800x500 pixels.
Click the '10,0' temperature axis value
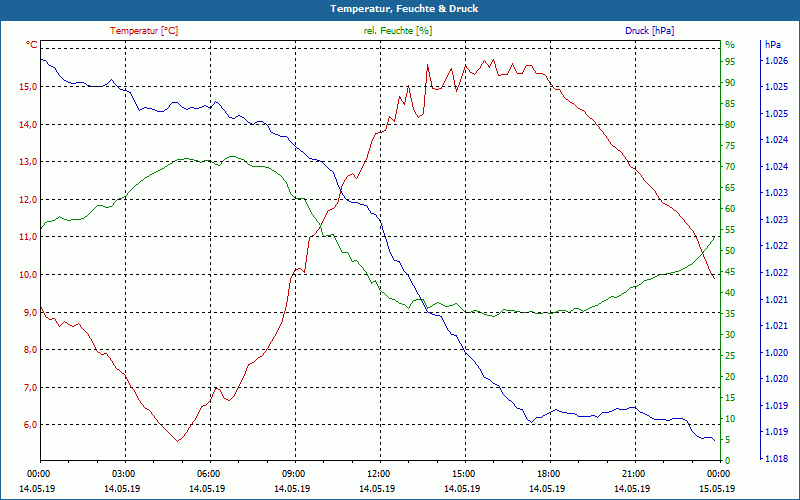pos(29,274)
